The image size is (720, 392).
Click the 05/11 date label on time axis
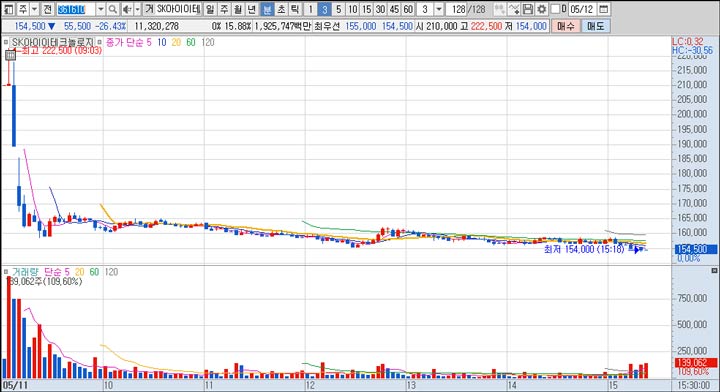[x=16, y=385]
